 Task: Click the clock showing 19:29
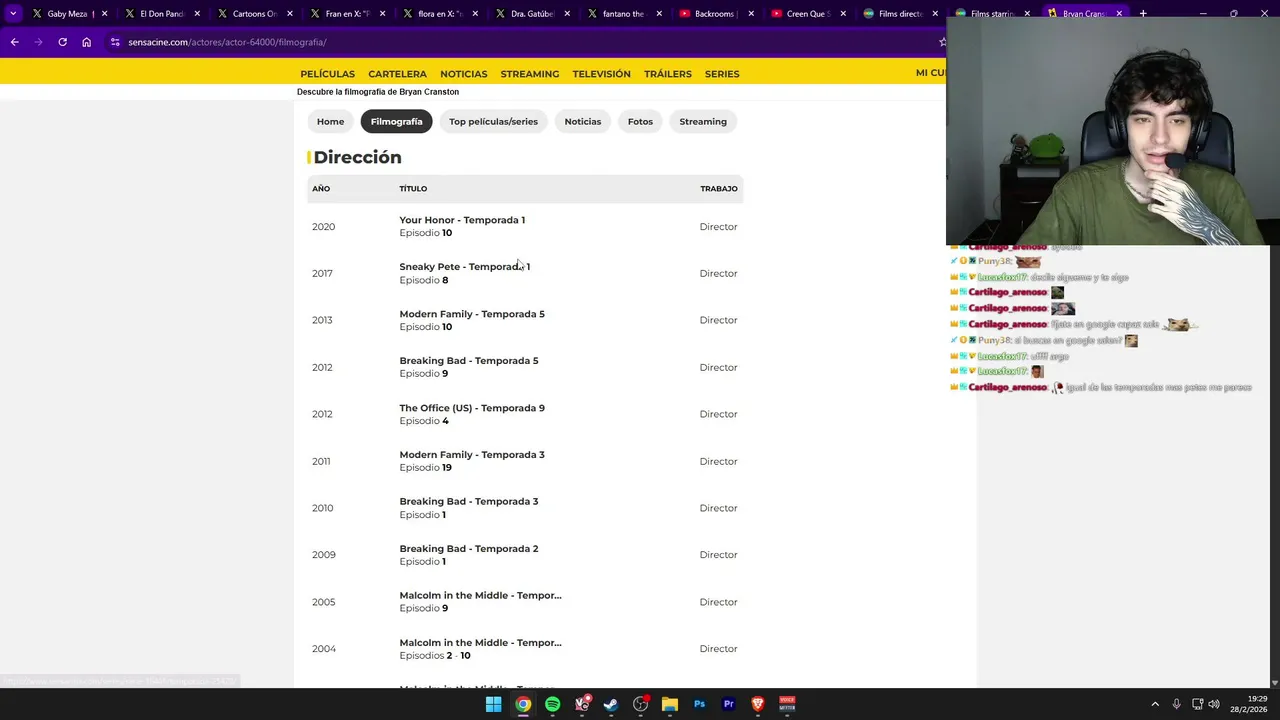[x=1257, y=699]
